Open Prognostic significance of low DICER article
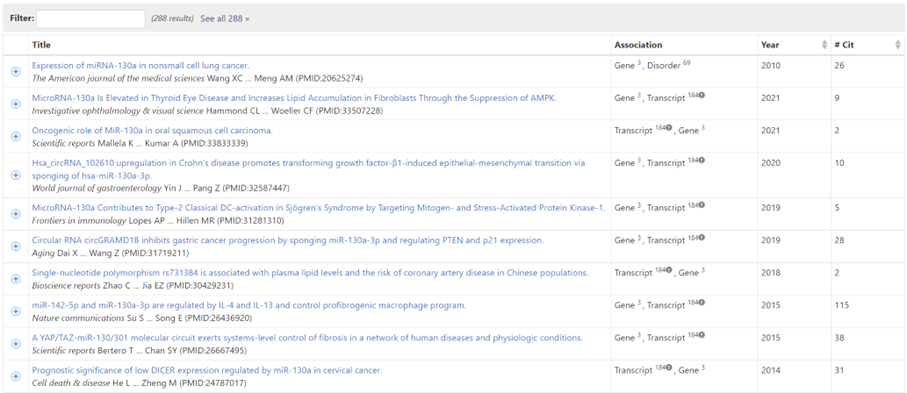The image size is (907, 393). (x=207, y=370)
